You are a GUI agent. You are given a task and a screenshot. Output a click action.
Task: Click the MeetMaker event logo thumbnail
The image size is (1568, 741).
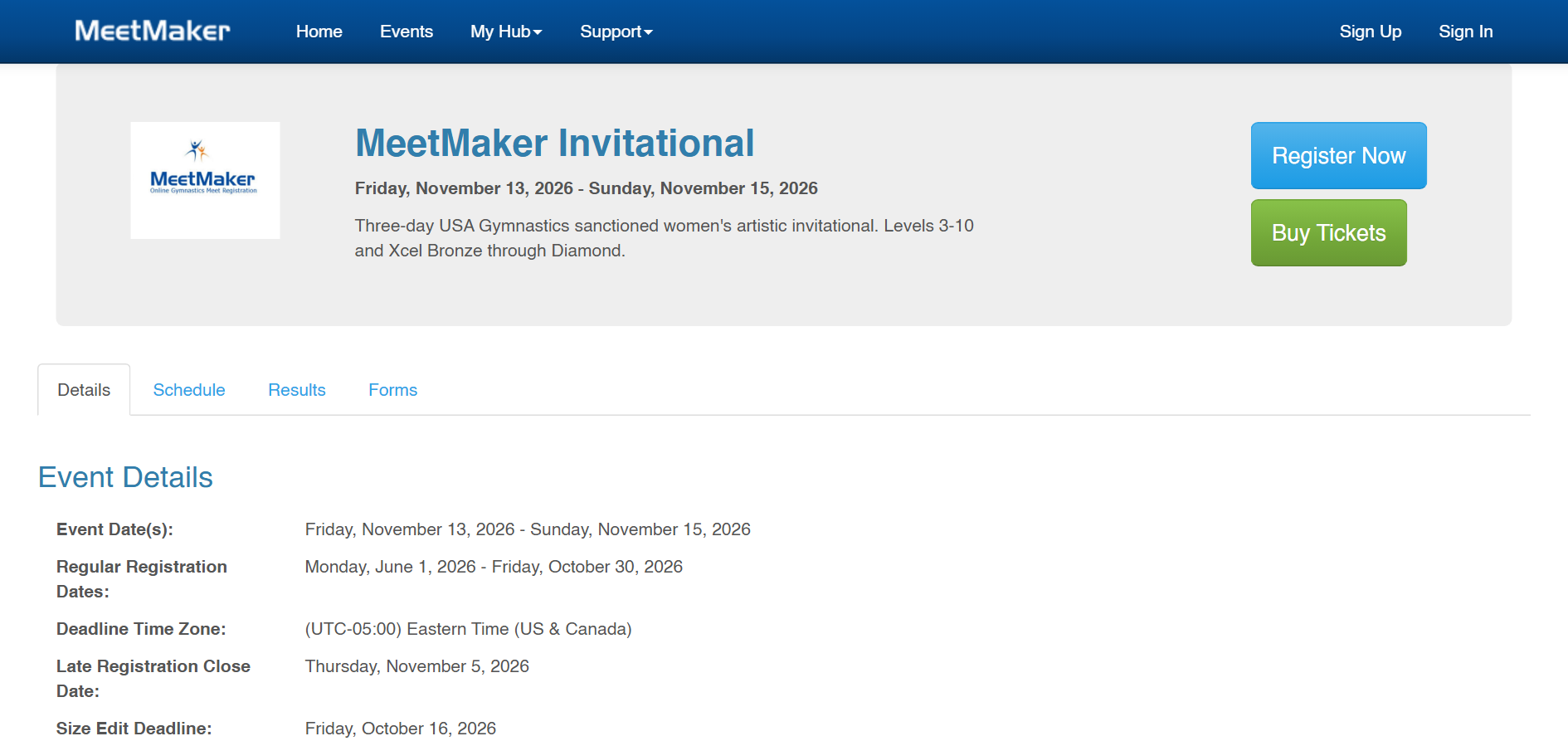205,180
